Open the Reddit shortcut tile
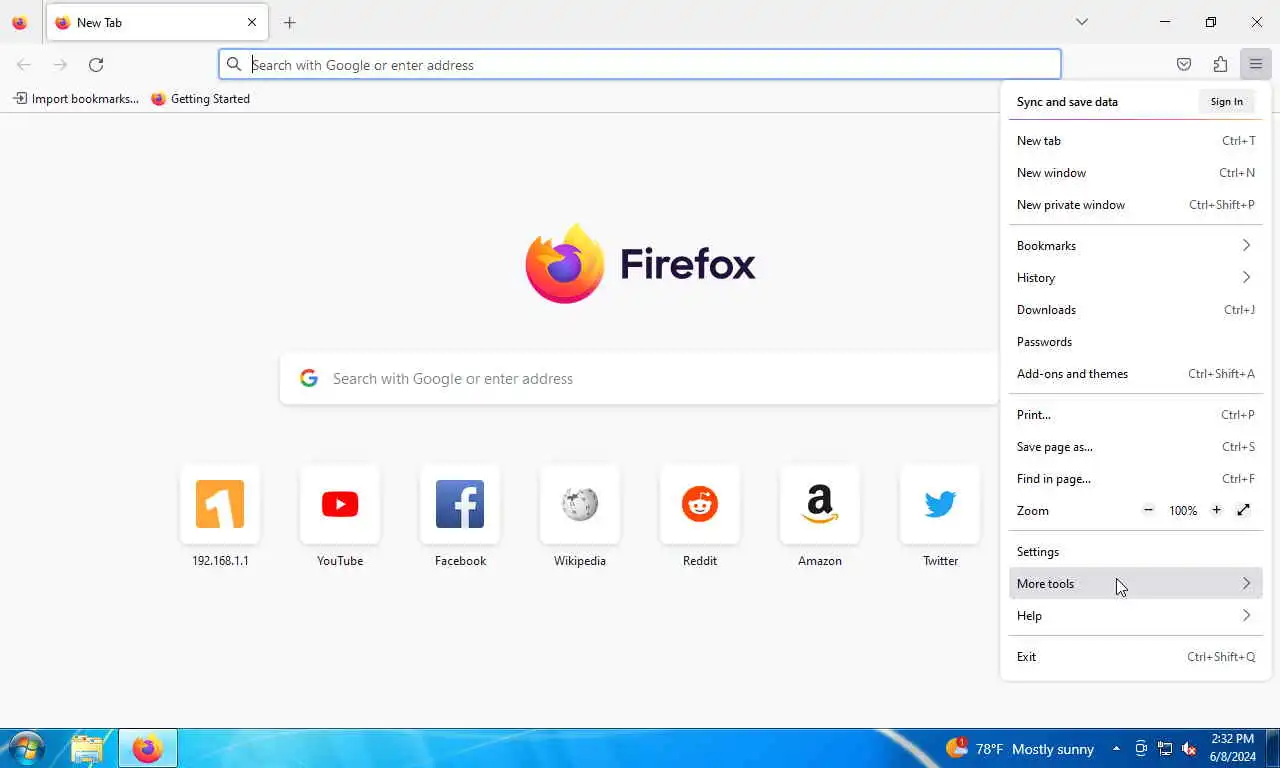 (700, 516)
